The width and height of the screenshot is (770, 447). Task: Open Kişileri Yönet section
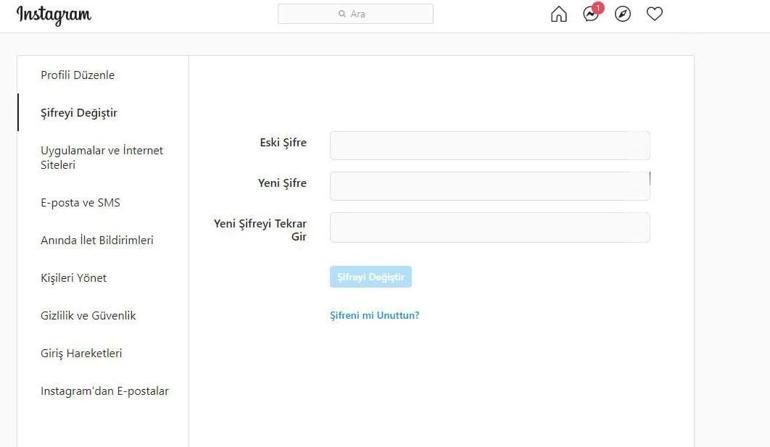pyautogui.click(x=73, y=278)
